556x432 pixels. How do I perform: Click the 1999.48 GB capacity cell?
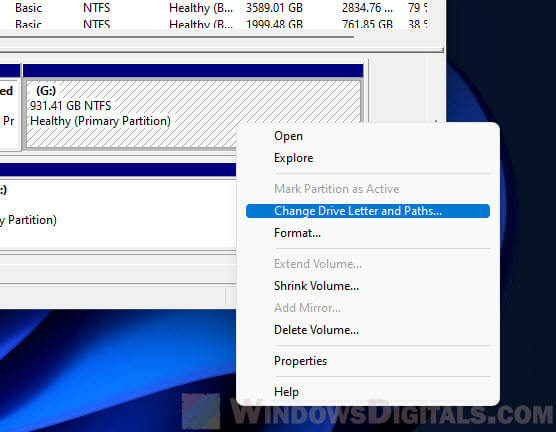pos(274,24)
